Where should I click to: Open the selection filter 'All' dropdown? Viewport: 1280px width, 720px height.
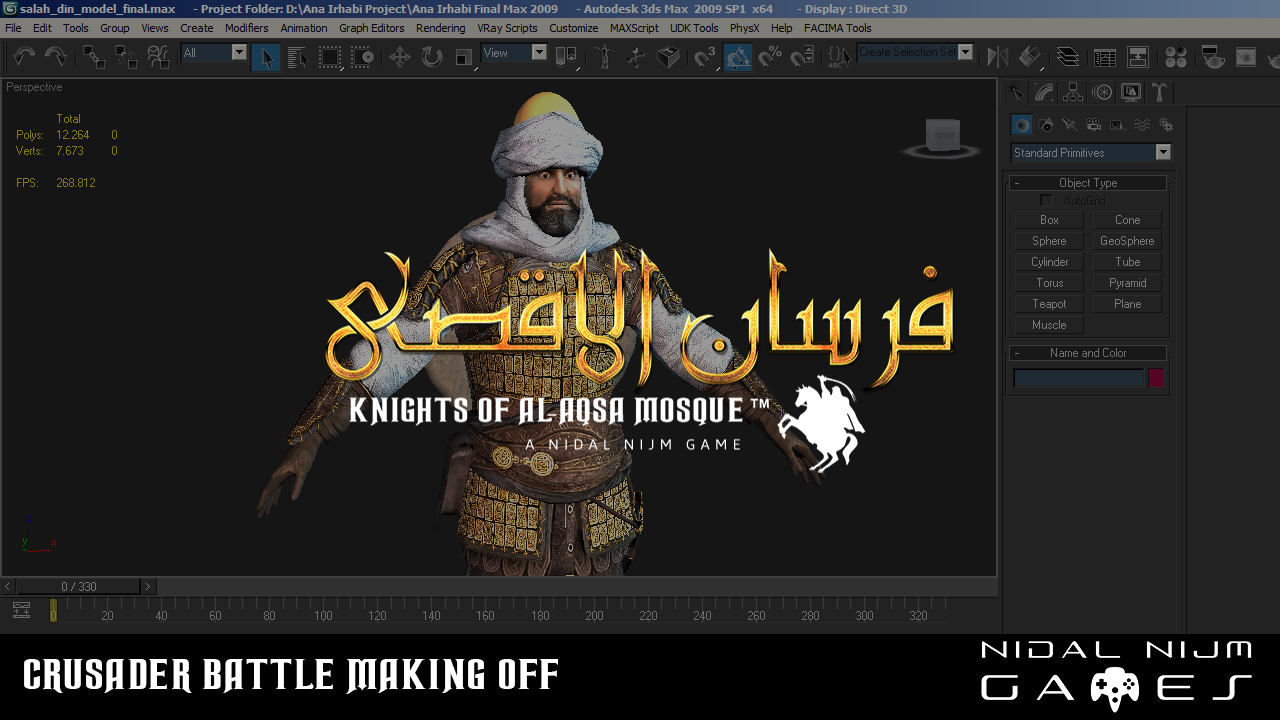pos(239,53)
